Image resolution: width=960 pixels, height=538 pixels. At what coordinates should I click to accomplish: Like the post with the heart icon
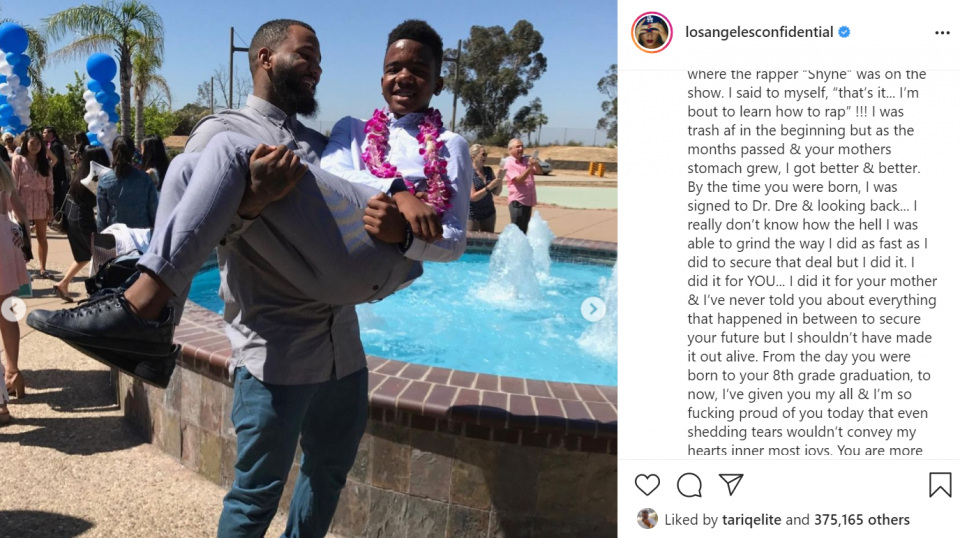(647, 485)
